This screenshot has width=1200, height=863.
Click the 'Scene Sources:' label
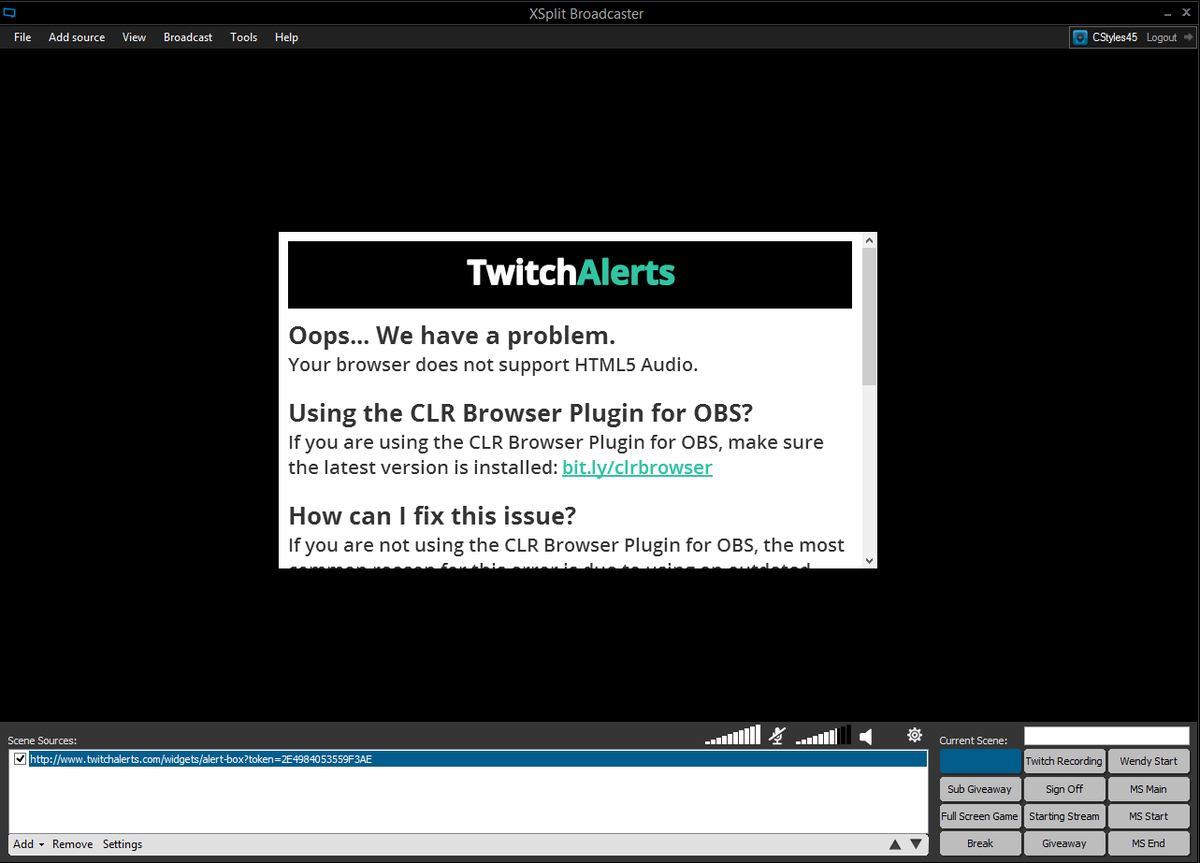(42, 740)
